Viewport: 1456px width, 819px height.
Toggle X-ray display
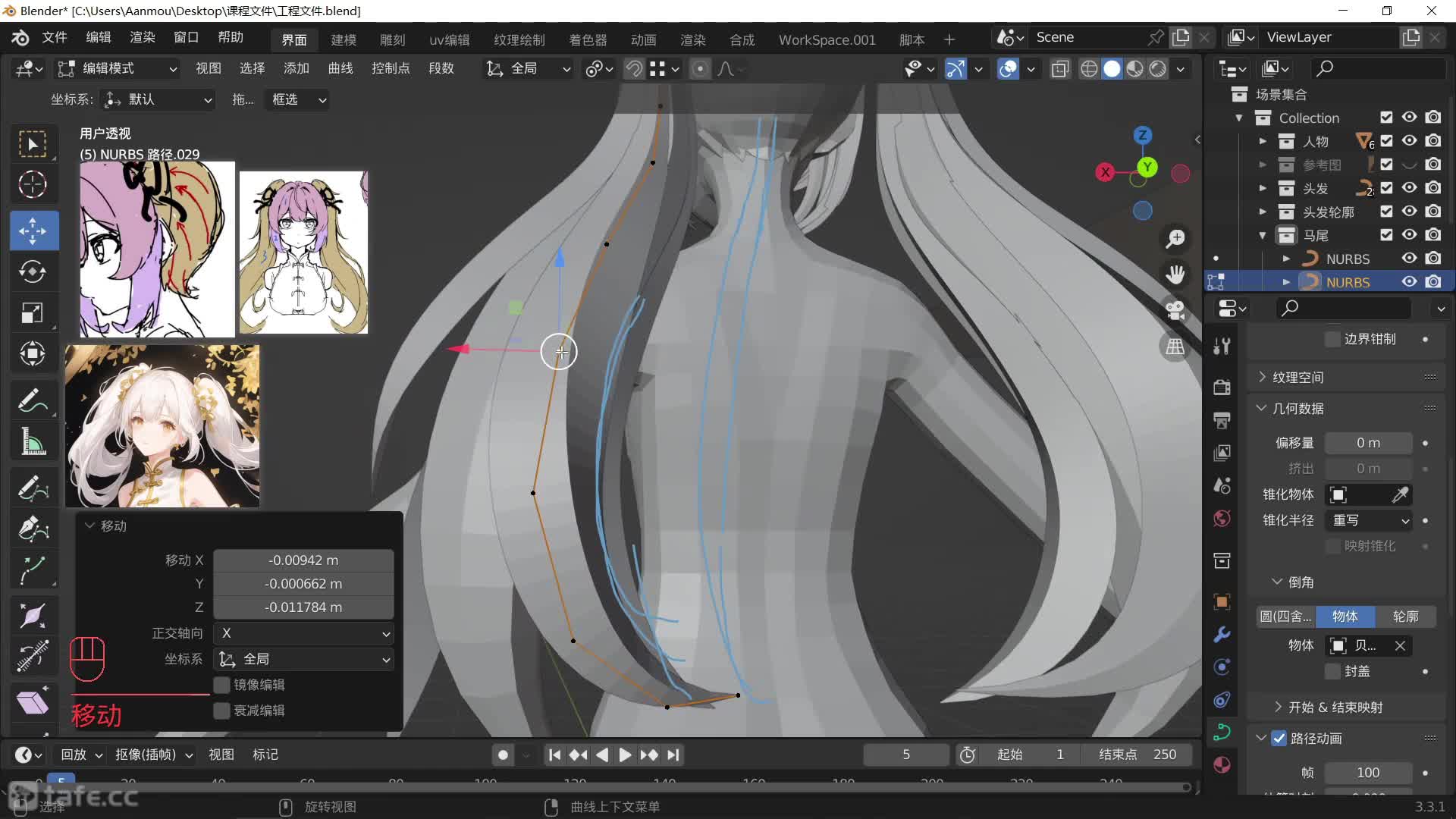[1059, 69]
